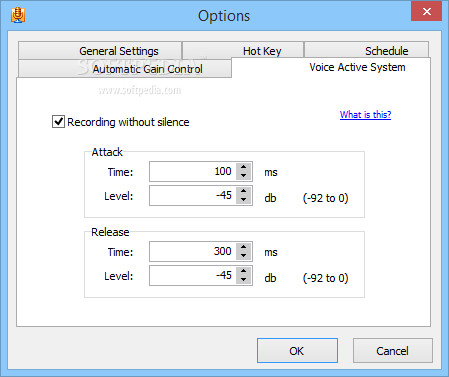This screenshot has height=377, width=449.
Task: Open the 'What is this?' help link
Action: pos(365,115)
